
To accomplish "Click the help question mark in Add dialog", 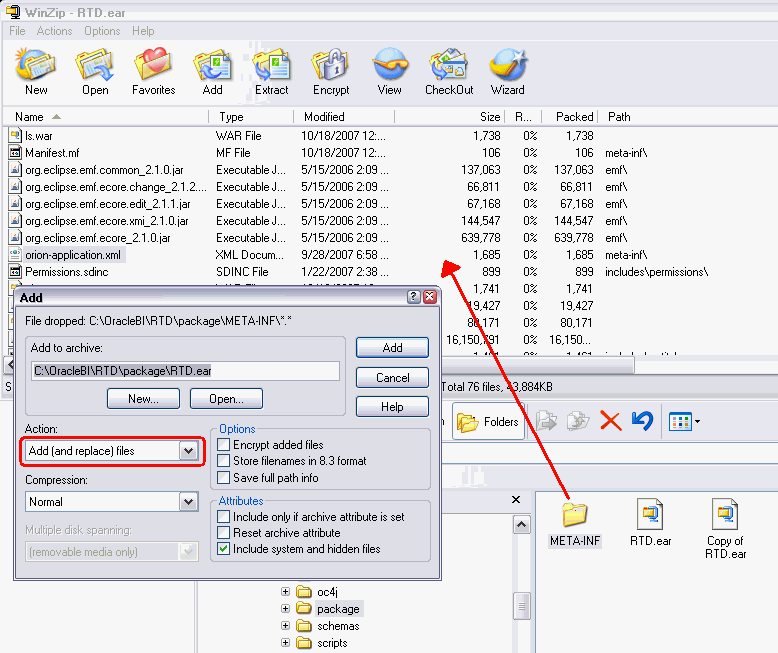I will tap(413, 297).
